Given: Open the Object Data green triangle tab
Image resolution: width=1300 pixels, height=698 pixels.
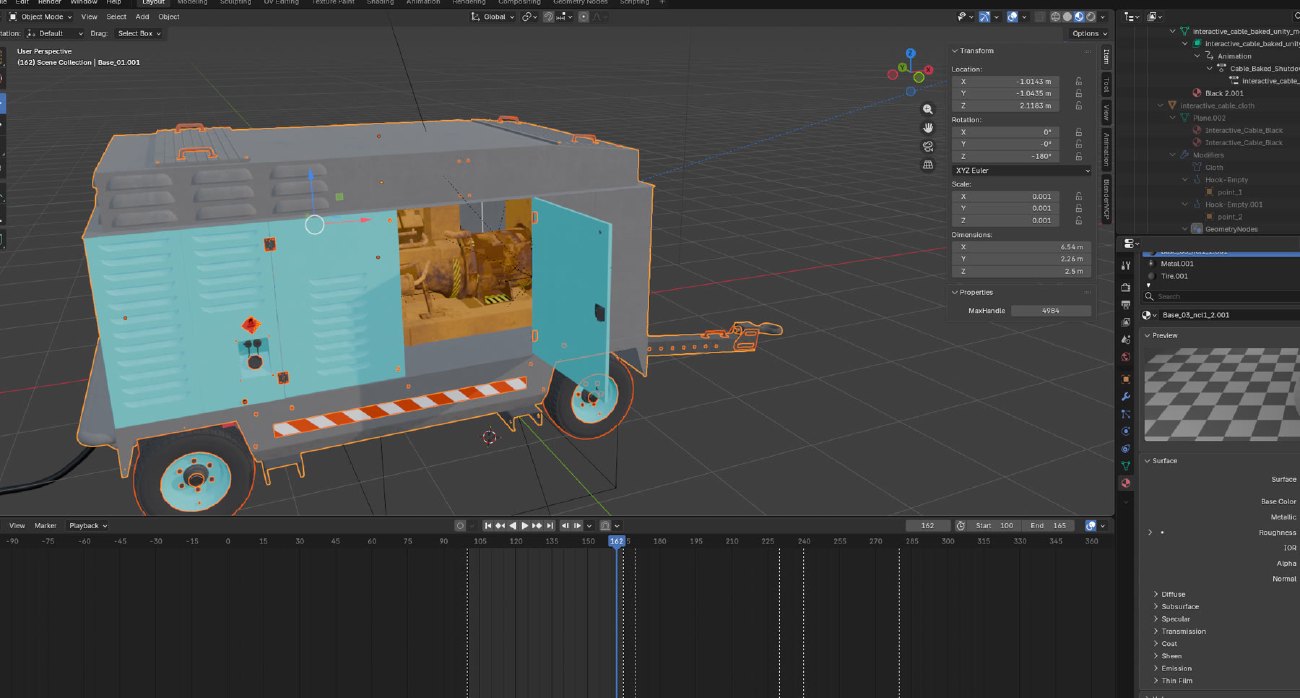Looking at the screenshot, I should click(x=1125, y=465).
